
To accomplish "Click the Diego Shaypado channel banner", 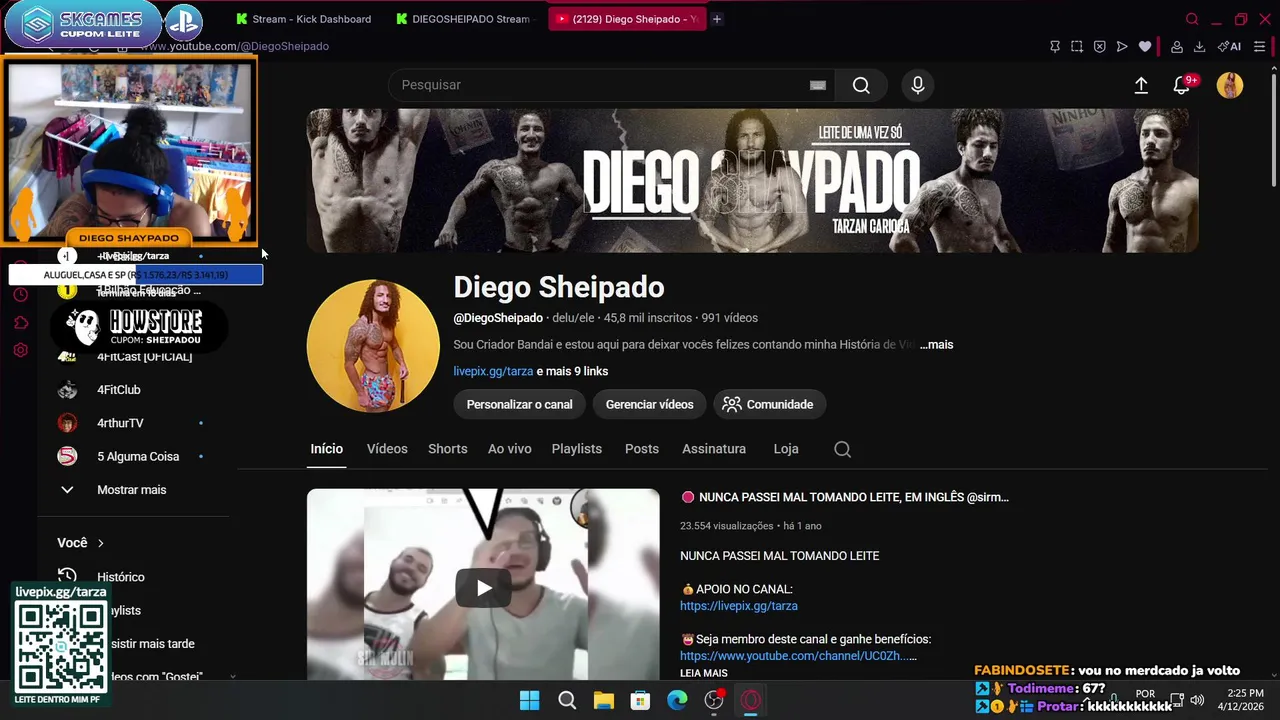I will [752, 180].
